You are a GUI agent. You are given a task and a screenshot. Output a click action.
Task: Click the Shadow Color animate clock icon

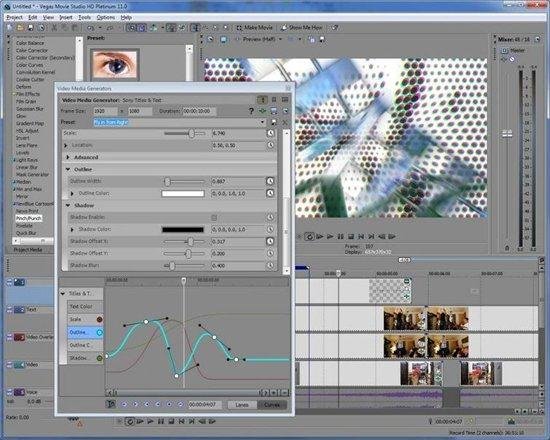click(270, 229)
